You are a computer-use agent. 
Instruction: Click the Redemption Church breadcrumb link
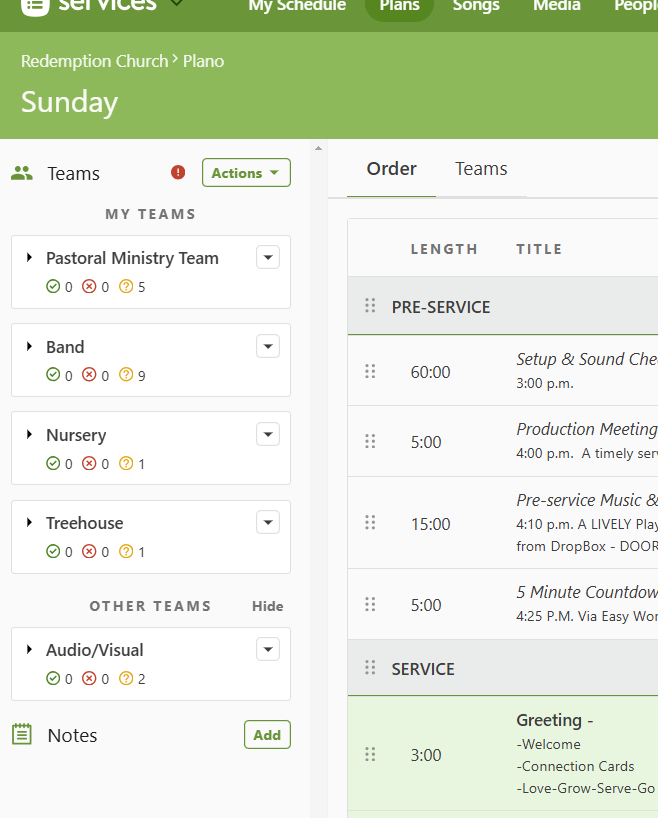[x=94, y=61]
